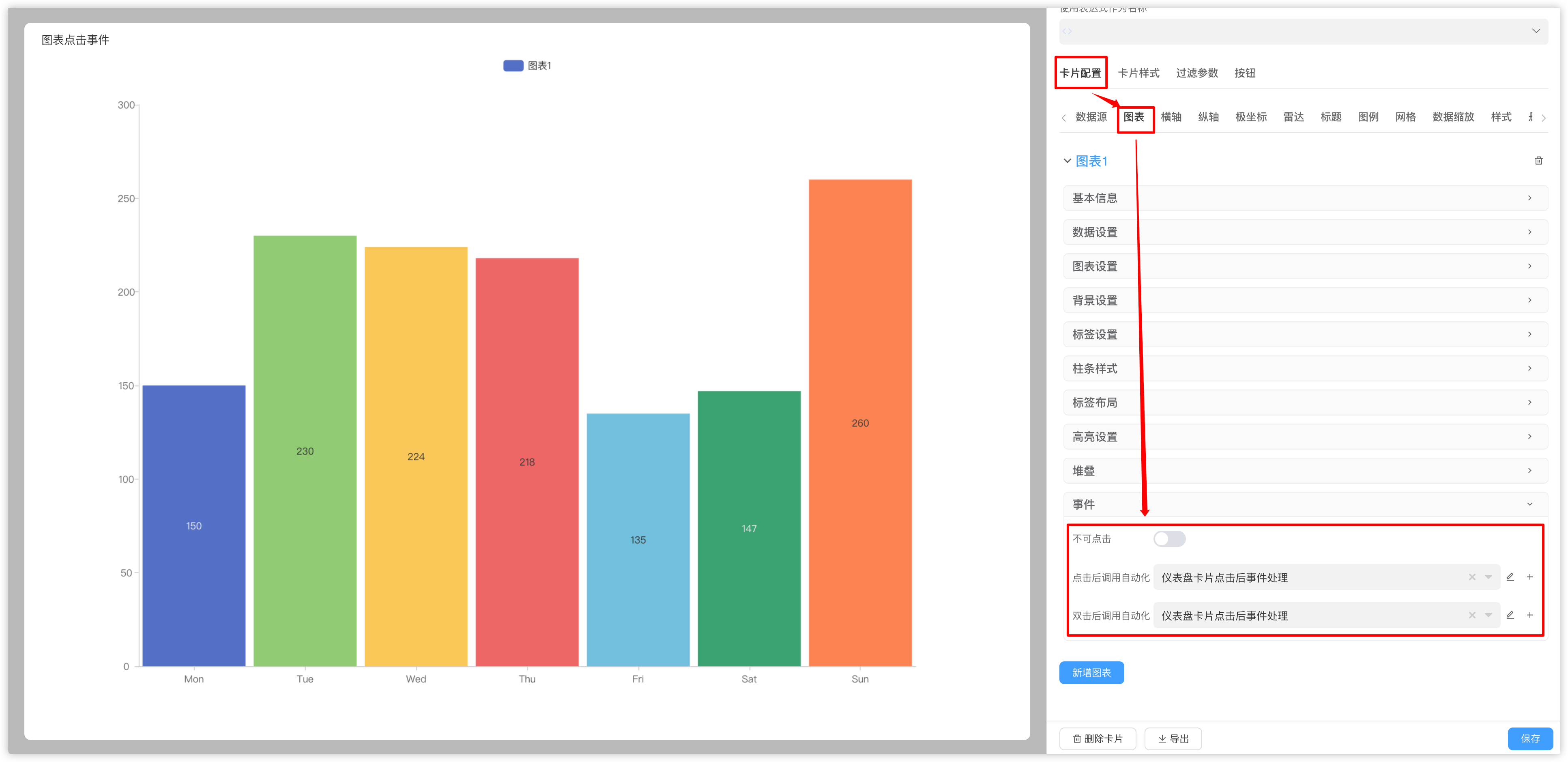This screenshot has width=1568, height=762.
Task: Click the orange Sun bar valued 260
Action: (860, 423)
